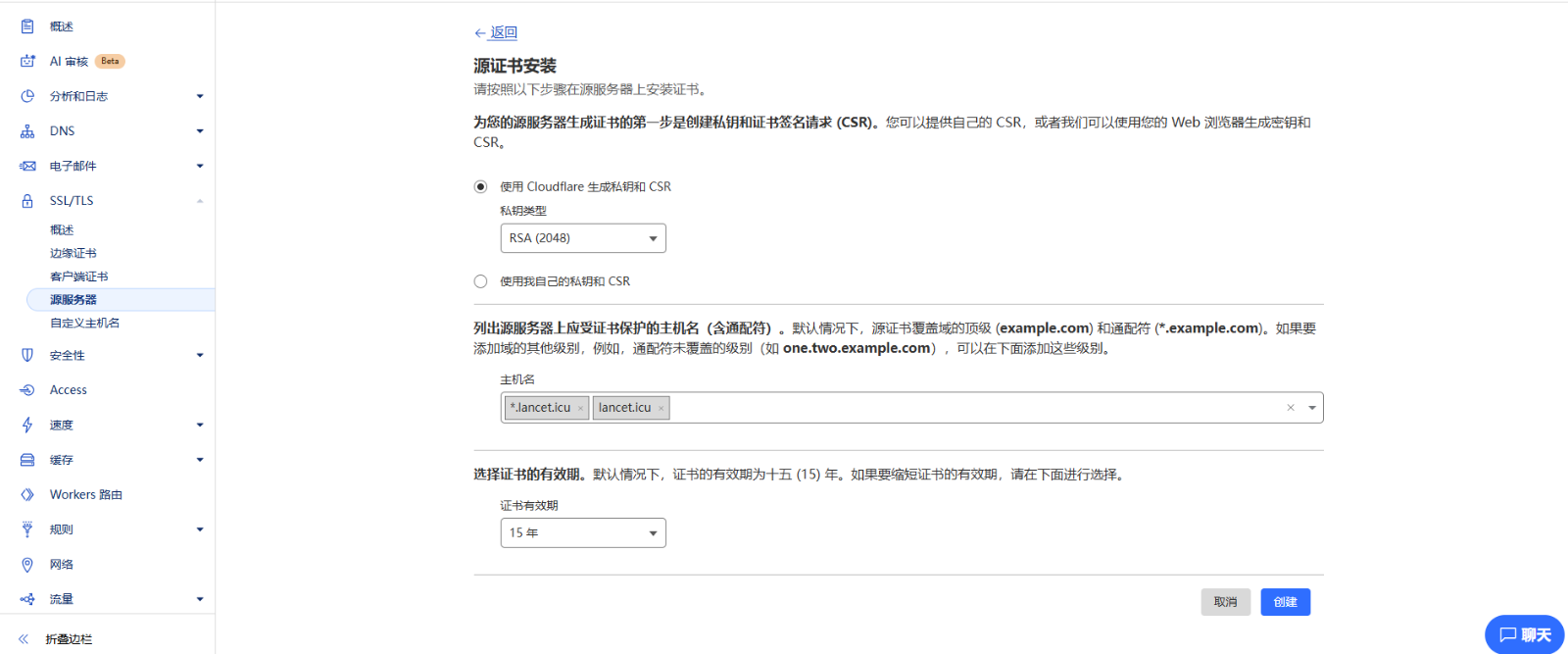Viewport: 1568px width, 654px height.
Task: Click the 速度 lightning bolt icon
Action: 27,425
